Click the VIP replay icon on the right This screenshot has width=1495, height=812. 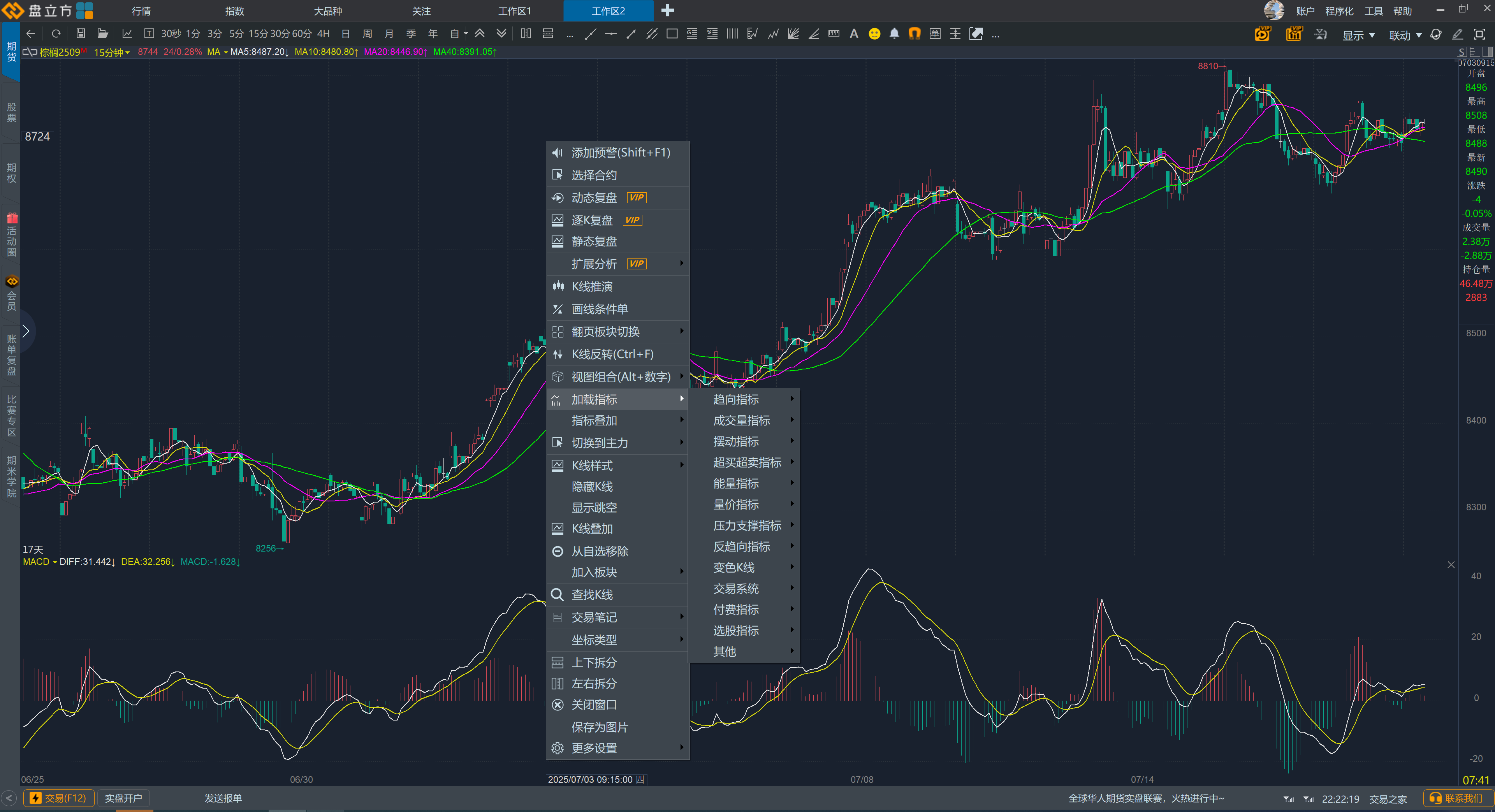click(1262, 33)
